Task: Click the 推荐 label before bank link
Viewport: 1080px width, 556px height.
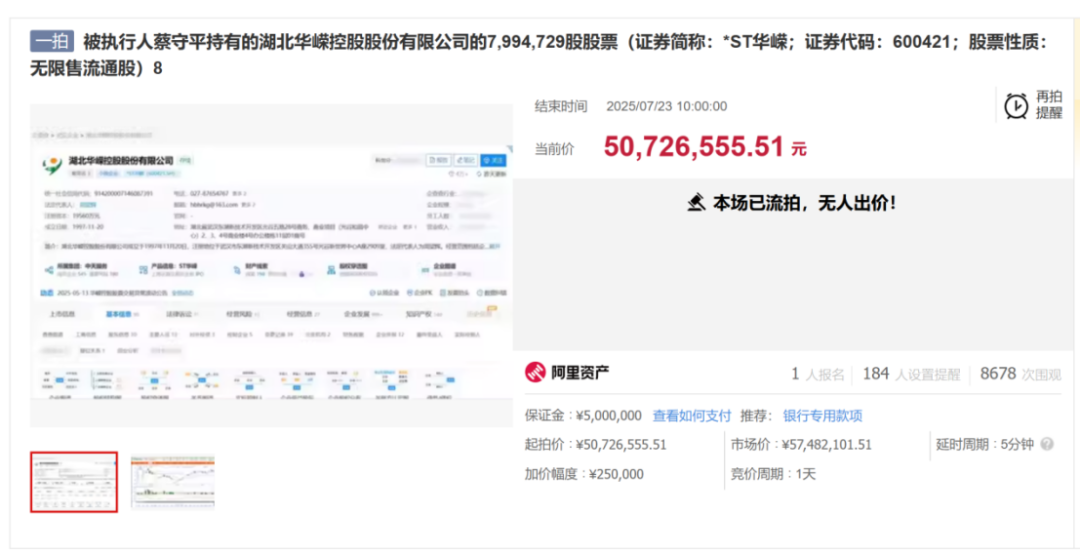Action: tap(756, 415)
